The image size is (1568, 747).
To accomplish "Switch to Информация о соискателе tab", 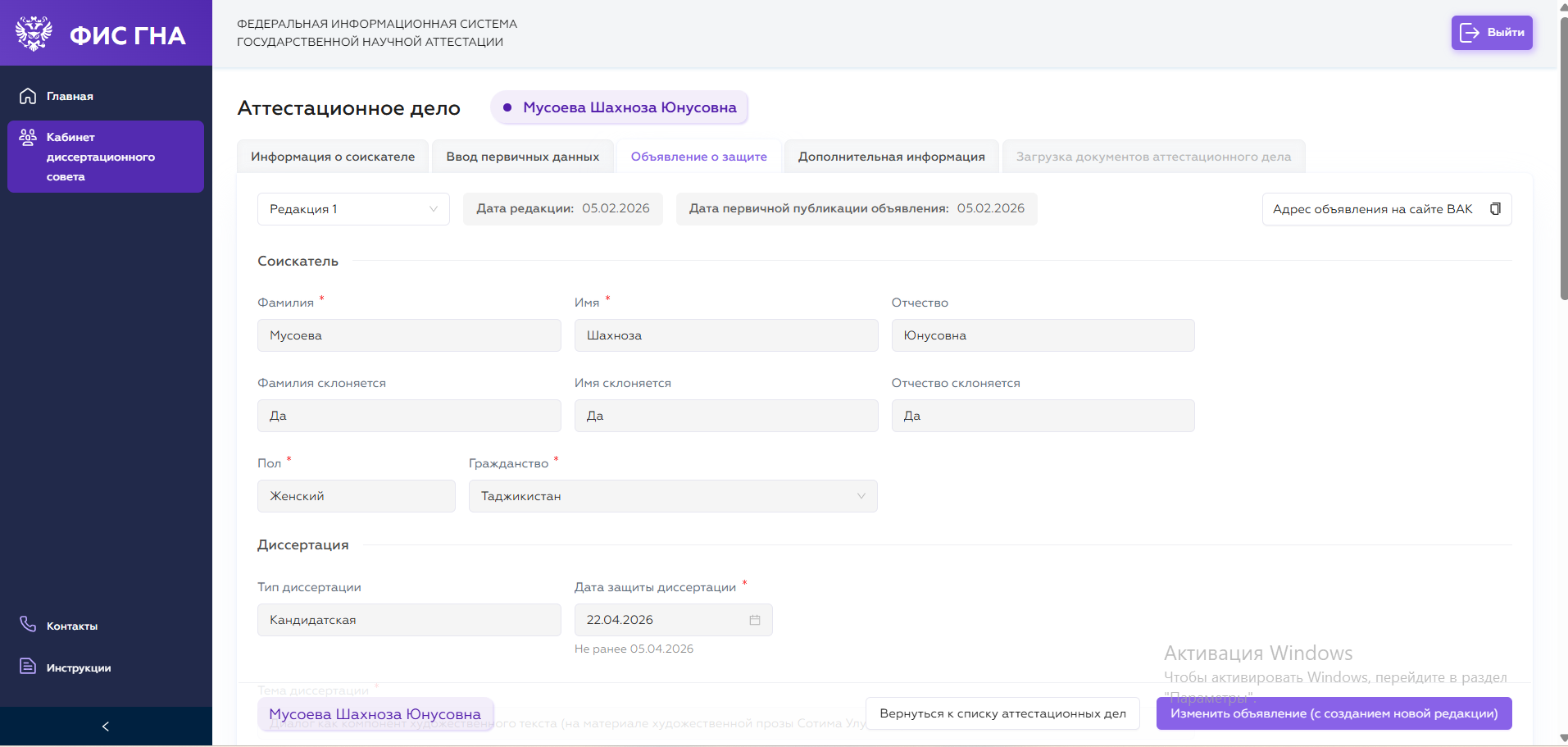I will [x=333, y=157].
